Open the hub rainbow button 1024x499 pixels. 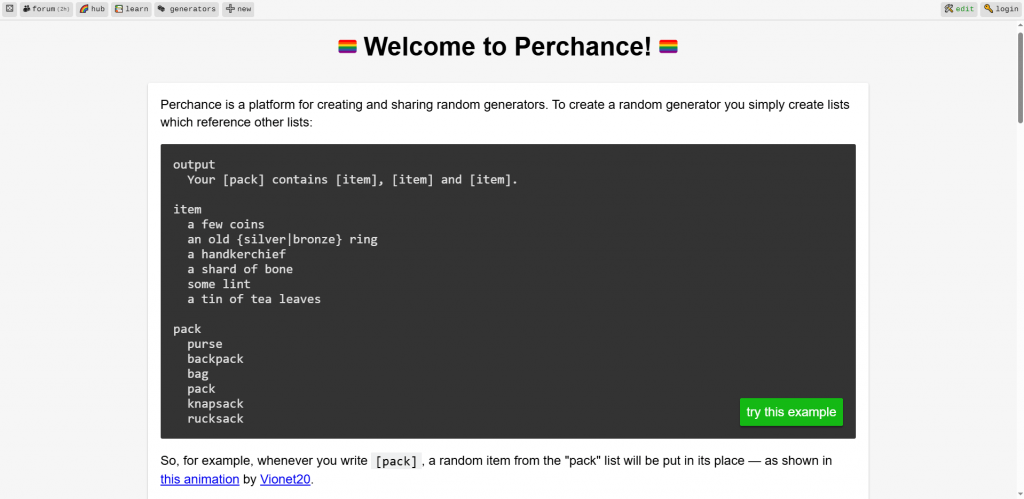click(x=92, y=9)
